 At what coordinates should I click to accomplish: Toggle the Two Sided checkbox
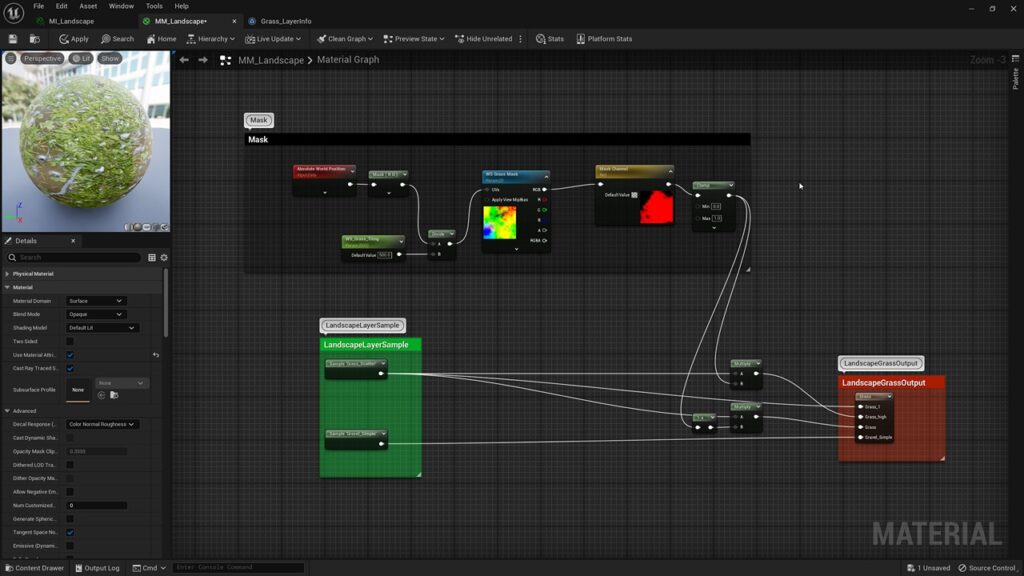(x=70, y=341)
